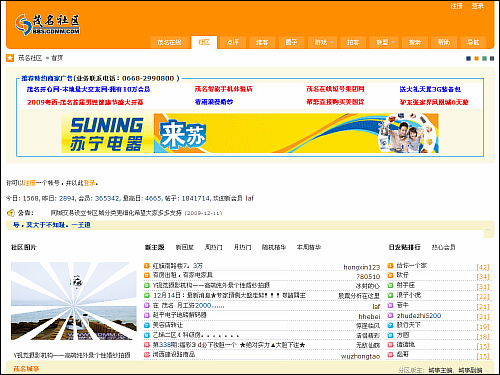Open the red 2009 ad link
The image size is (500, 375).
[85, 102]
